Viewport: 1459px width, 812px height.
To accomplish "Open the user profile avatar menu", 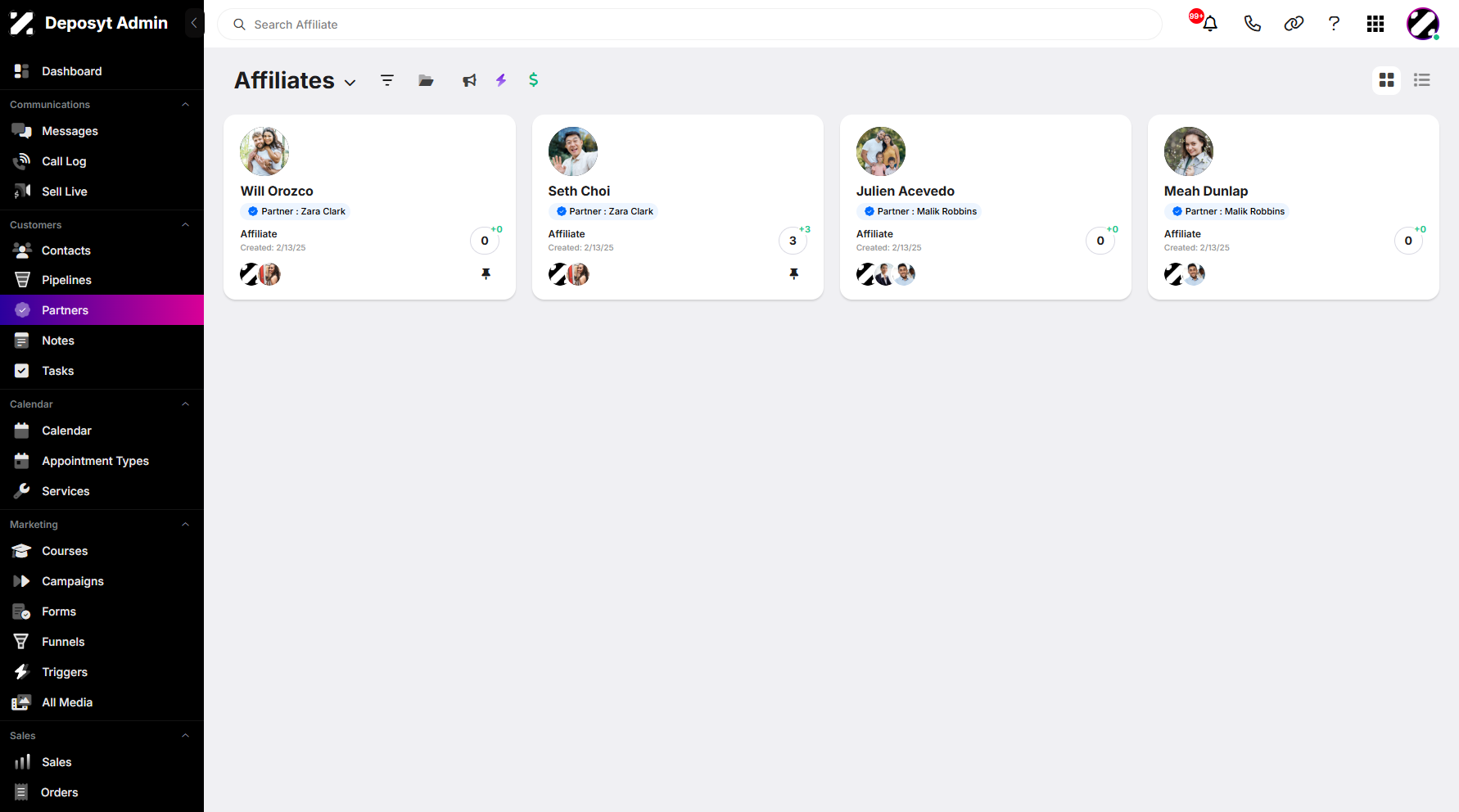I will point(1423,24).
